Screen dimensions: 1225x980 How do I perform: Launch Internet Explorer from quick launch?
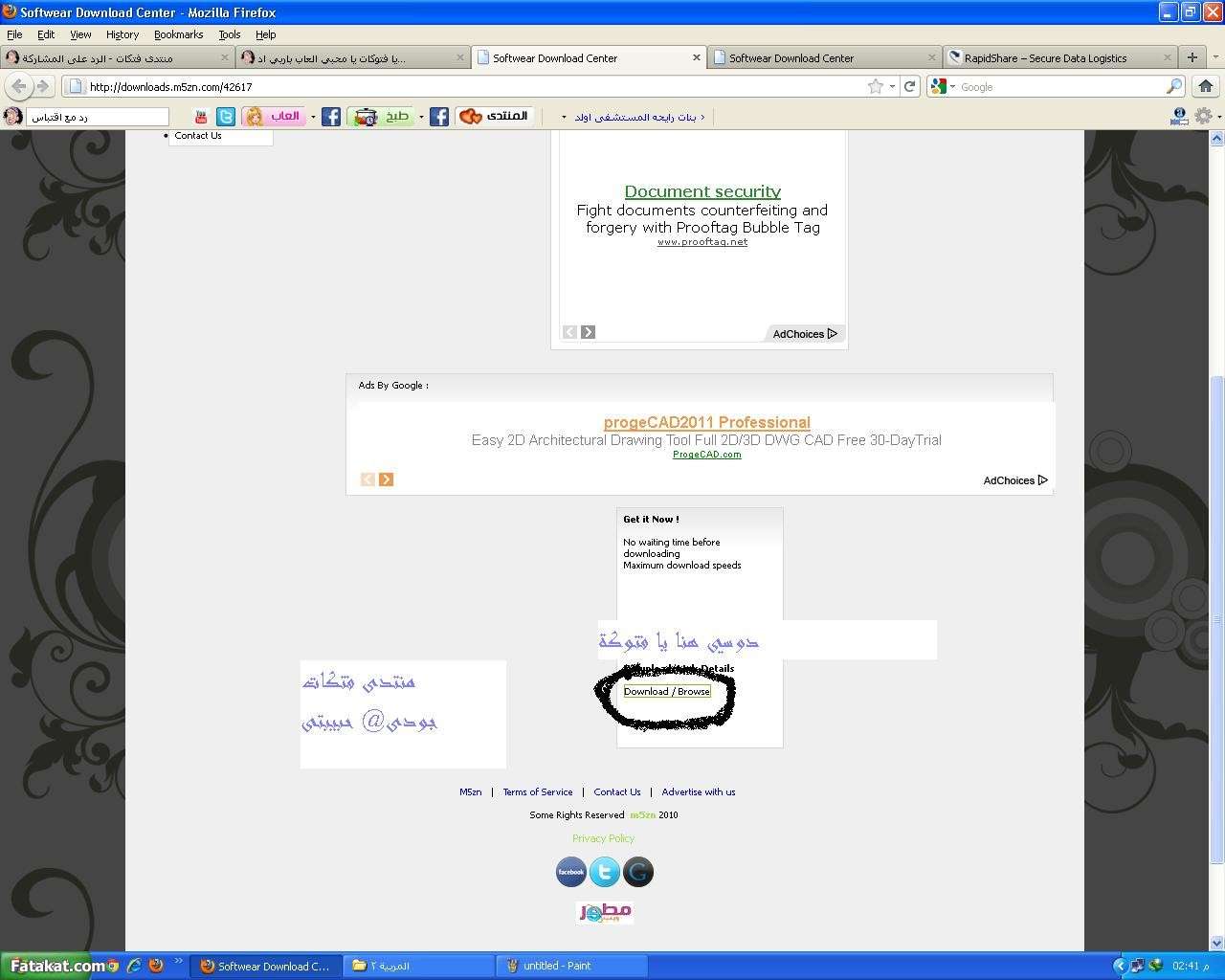coord(134,966)
